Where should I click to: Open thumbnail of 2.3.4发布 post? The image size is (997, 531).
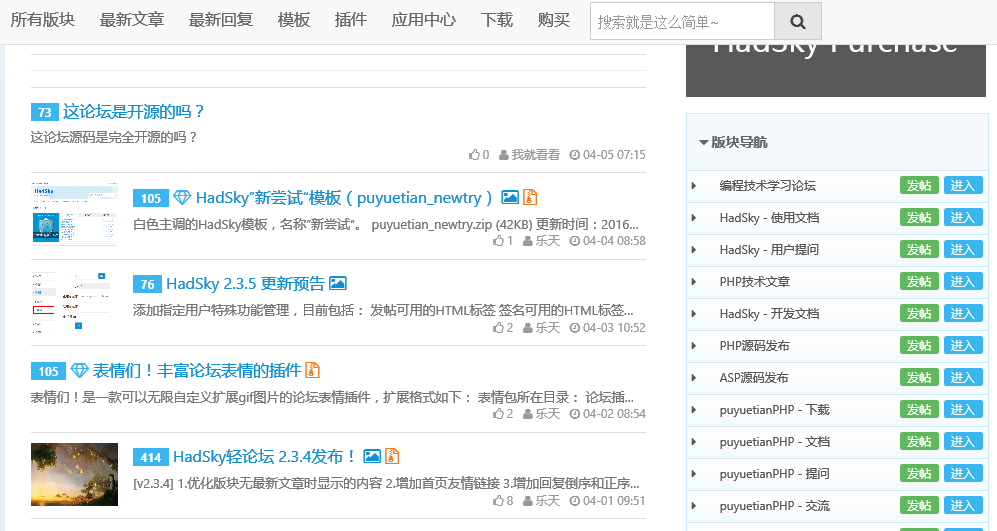click(74, 474)
